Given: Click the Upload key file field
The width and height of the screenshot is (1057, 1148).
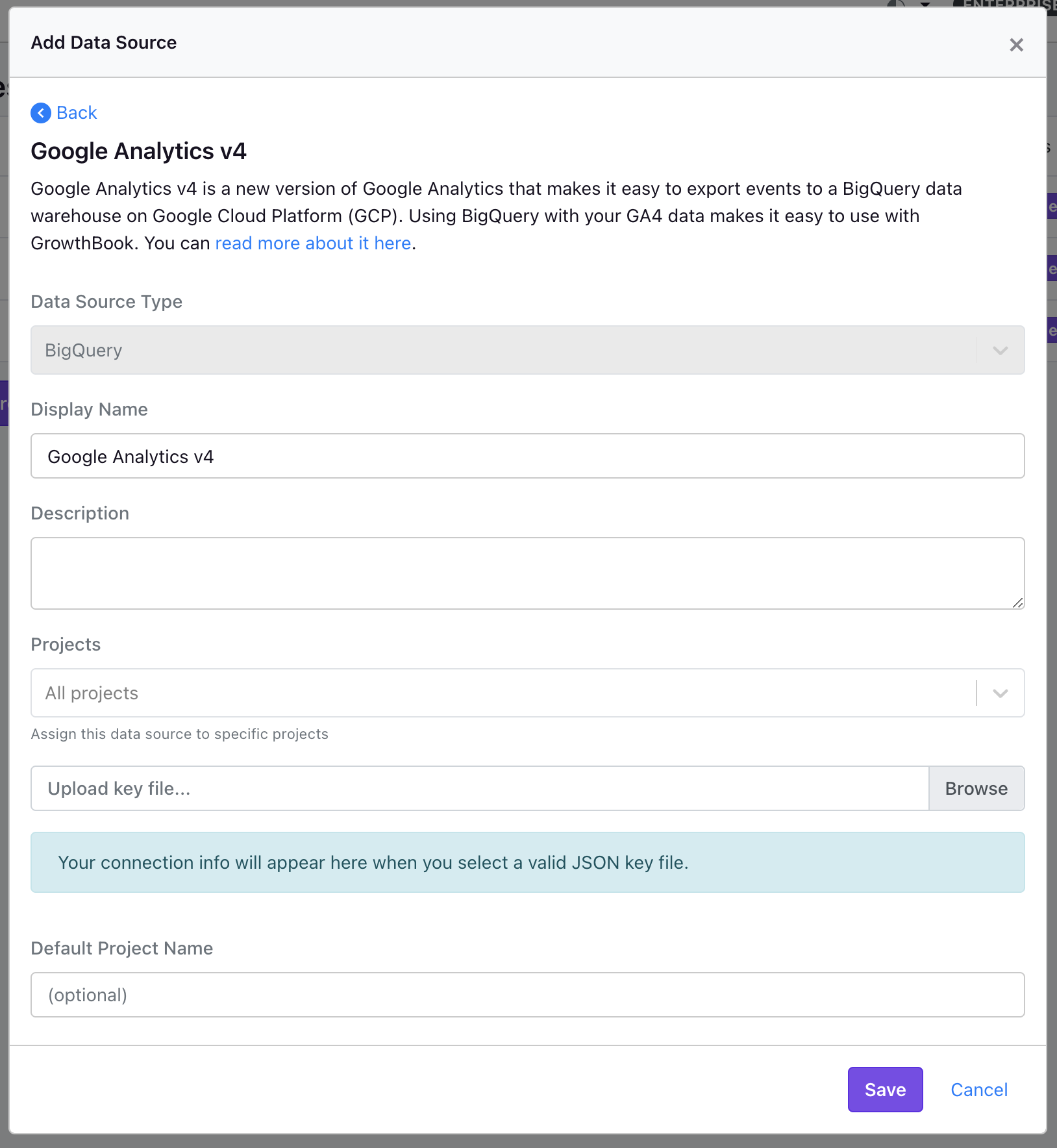Looking at the screenshot, I should [480, 788].
